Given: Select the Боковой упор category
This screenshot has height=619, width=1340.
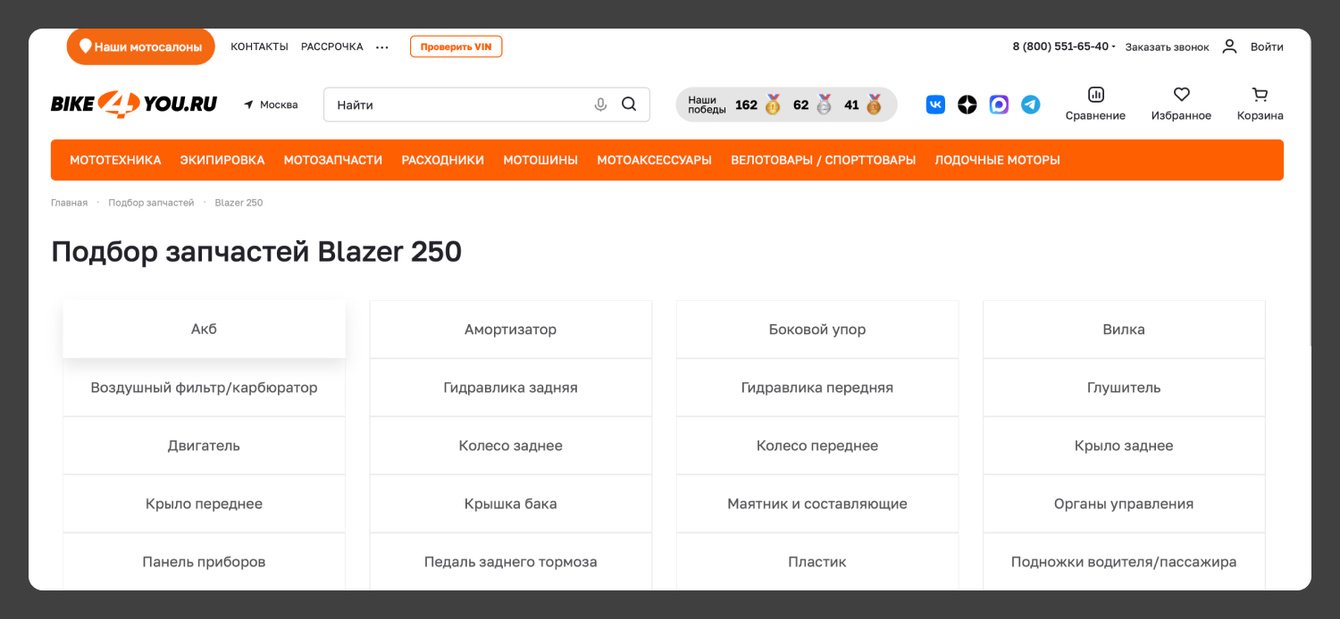Looking at the screenshot, I should coord(817,329).
